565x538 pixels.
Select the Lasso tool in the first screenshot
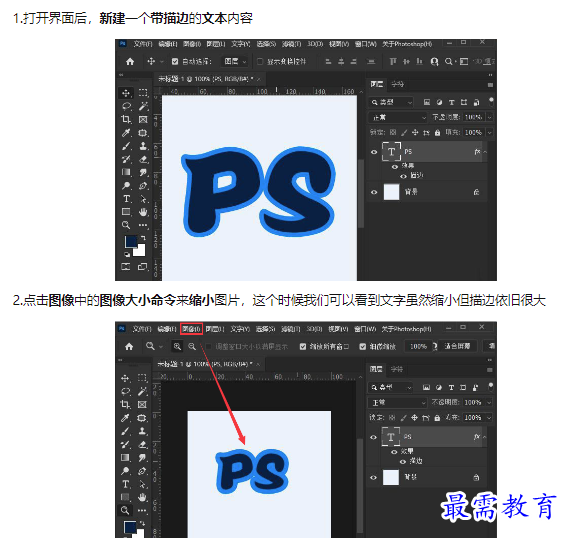click(126, 106)
